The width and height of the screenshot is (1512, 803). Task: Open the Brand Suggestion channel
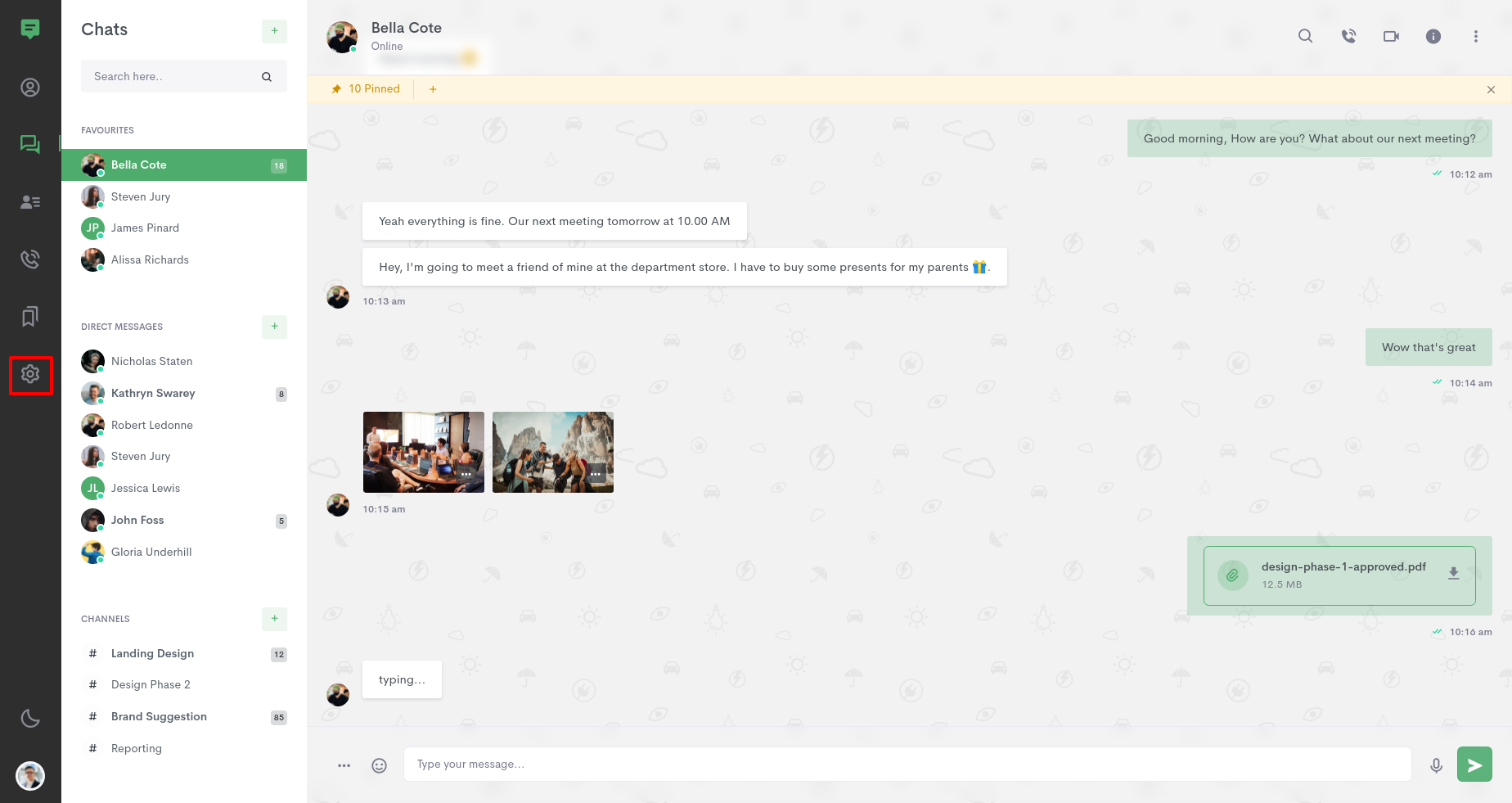158,716
